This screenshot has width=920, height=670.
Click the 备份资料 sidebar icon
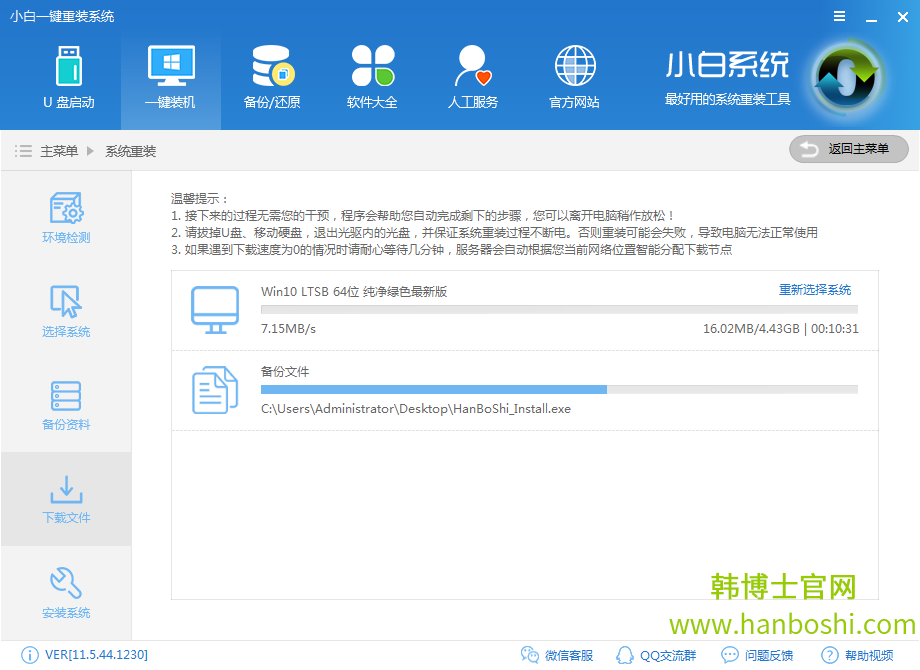coord(66,404)
